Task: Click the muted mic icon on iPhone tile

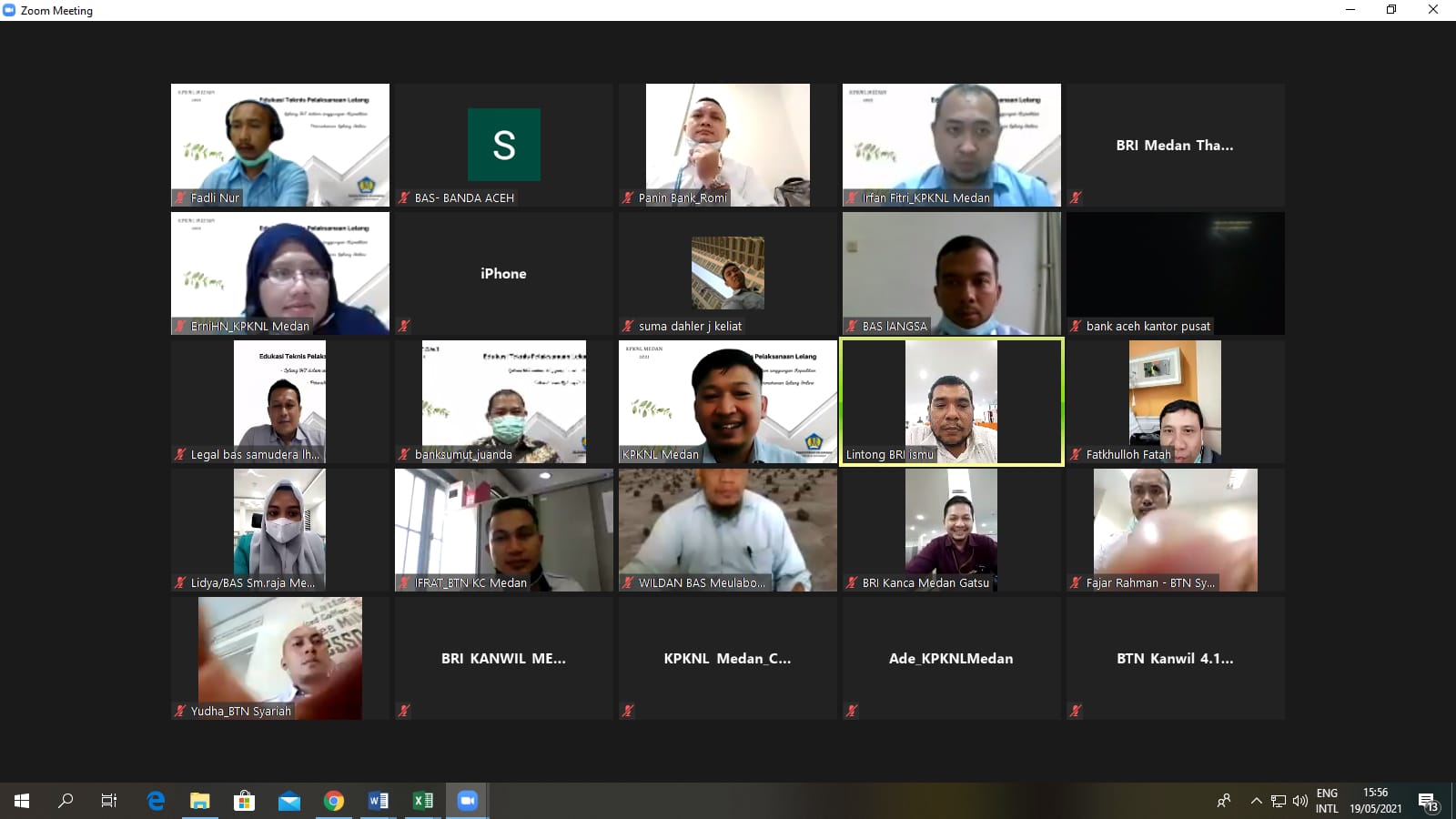Action: click(404, 326)
